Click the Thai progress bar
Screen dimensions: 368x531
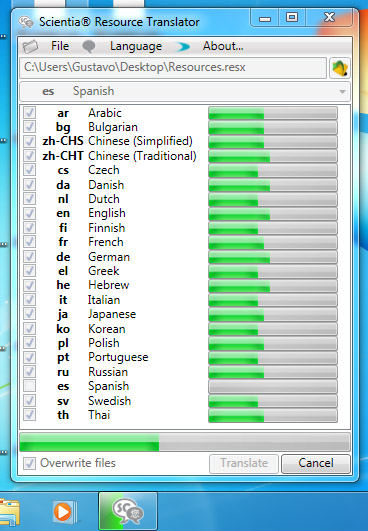tap(273, 416)
